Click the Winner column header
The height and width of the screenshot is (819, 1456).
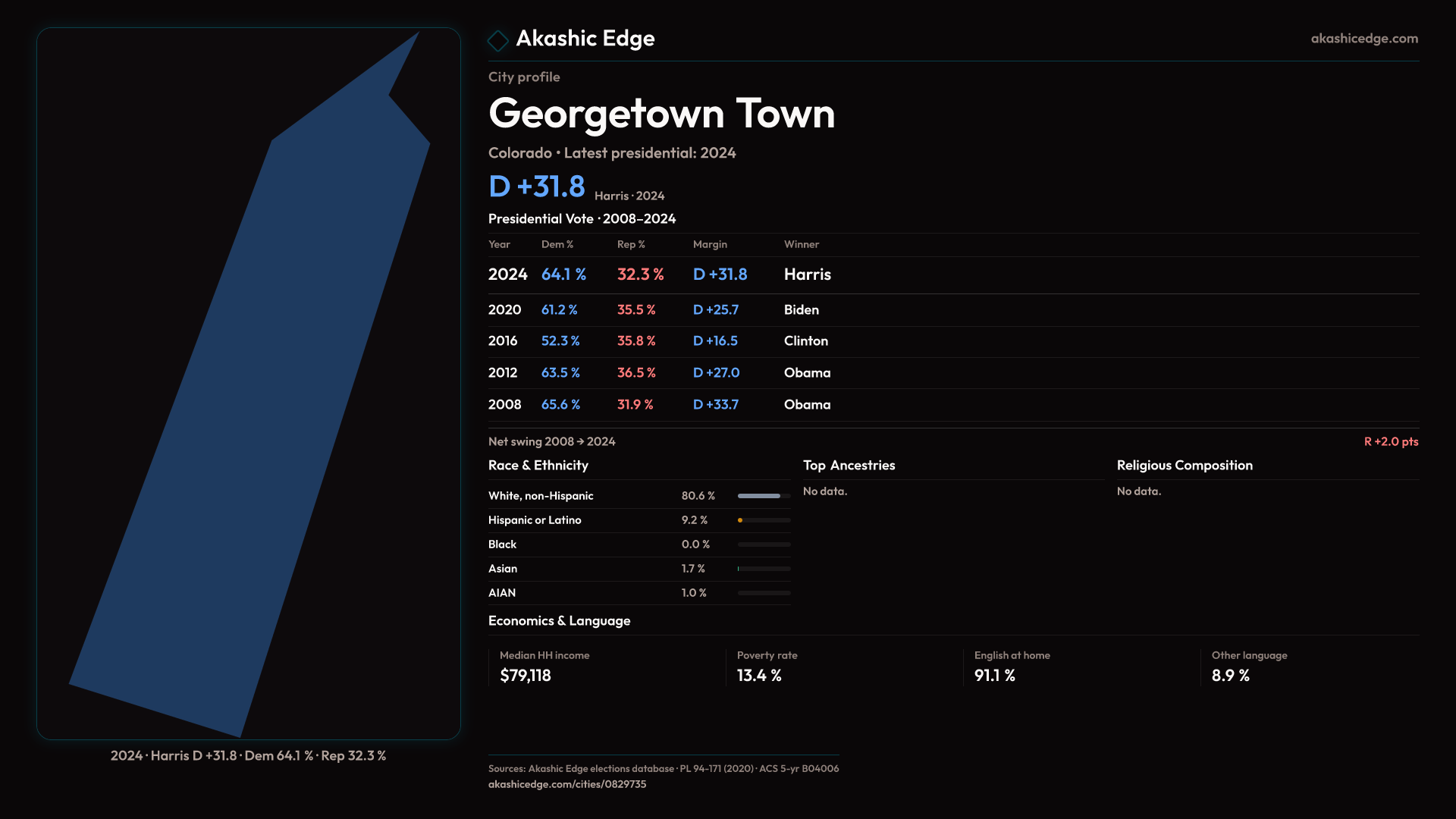click(x=801, y=244)
